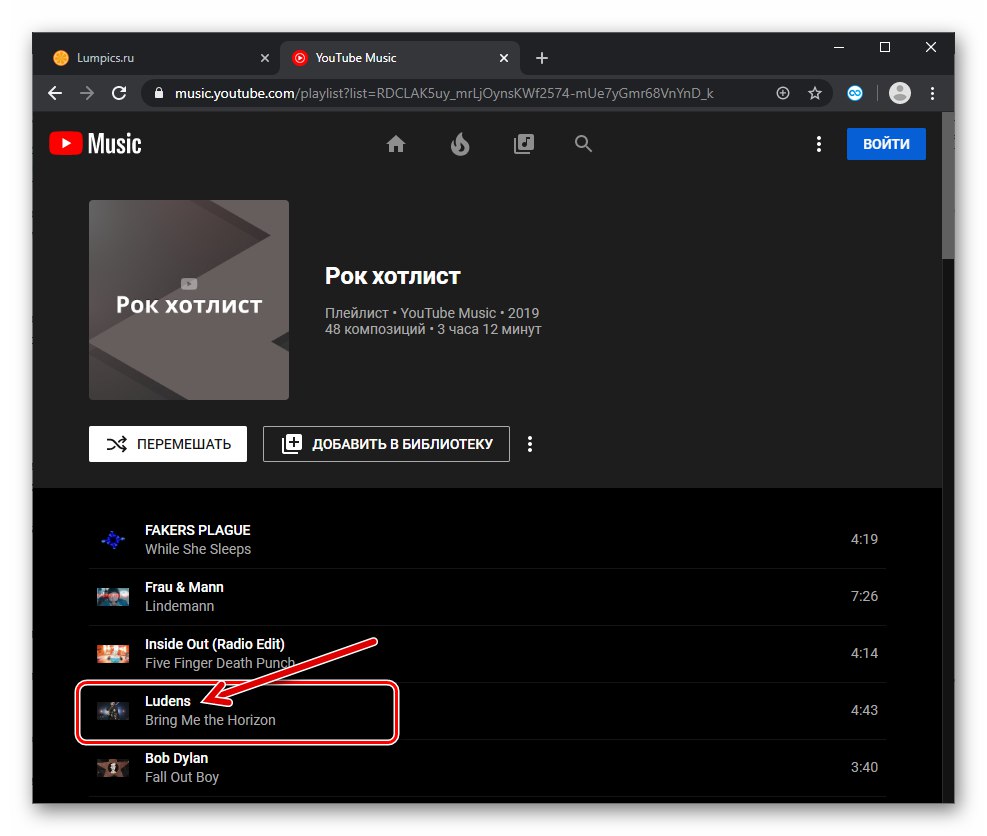Click the search magnifier icon
The height and width of the screenshot is (836, 987).
point(584,144)
